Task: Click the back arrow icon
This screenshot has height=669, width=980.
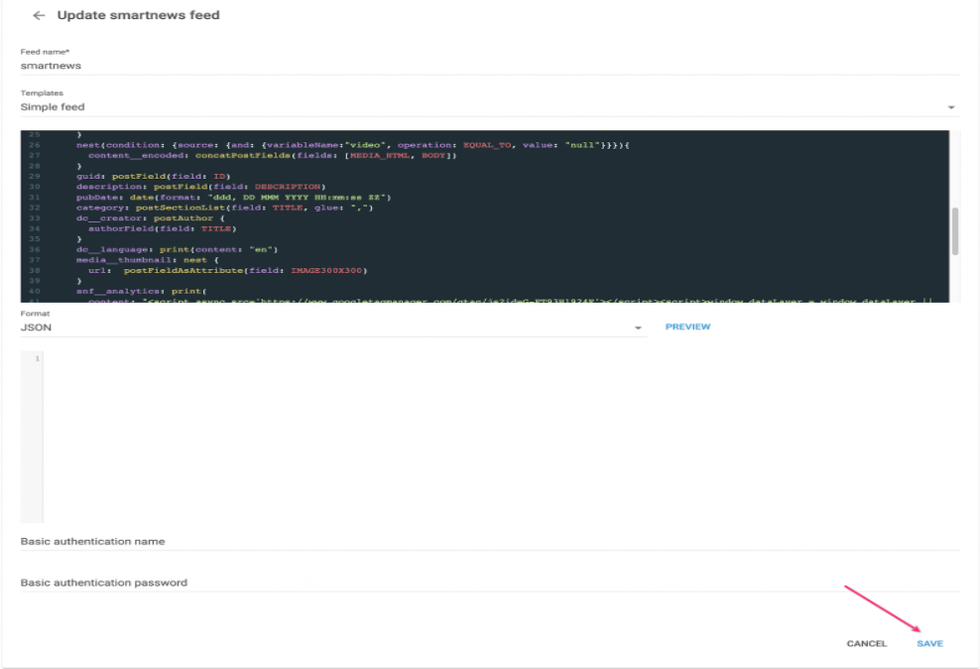Action: (x=39, y=16)
